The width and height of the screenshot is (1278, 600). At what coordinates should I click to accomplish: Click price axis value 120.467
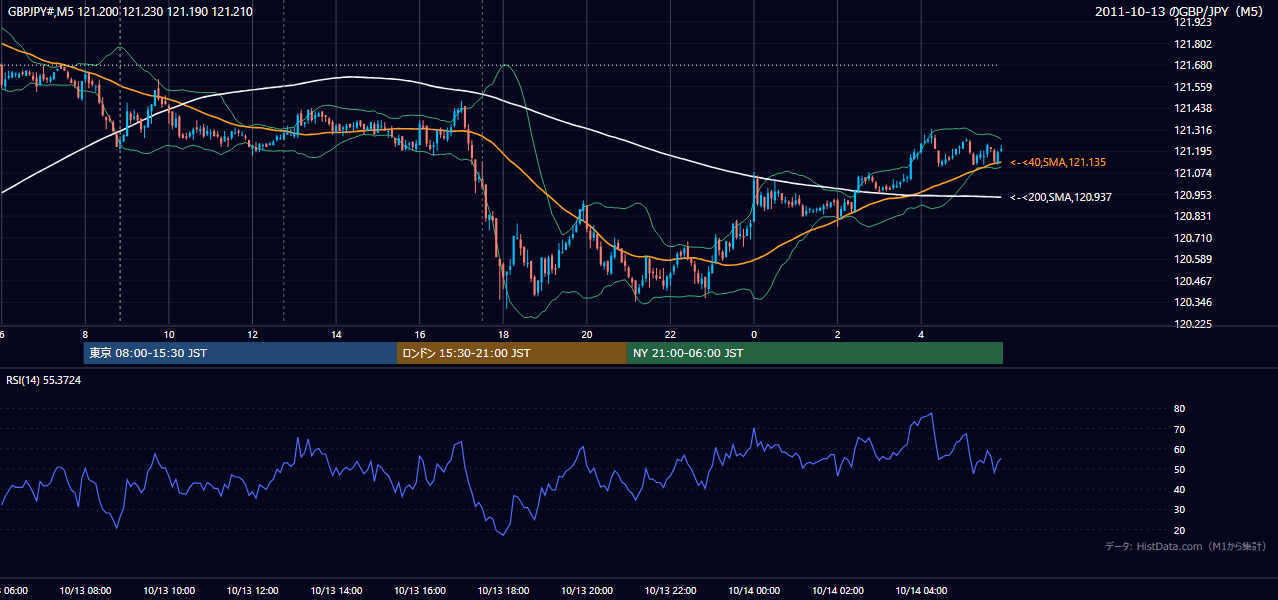click(x=1193, y=281)
